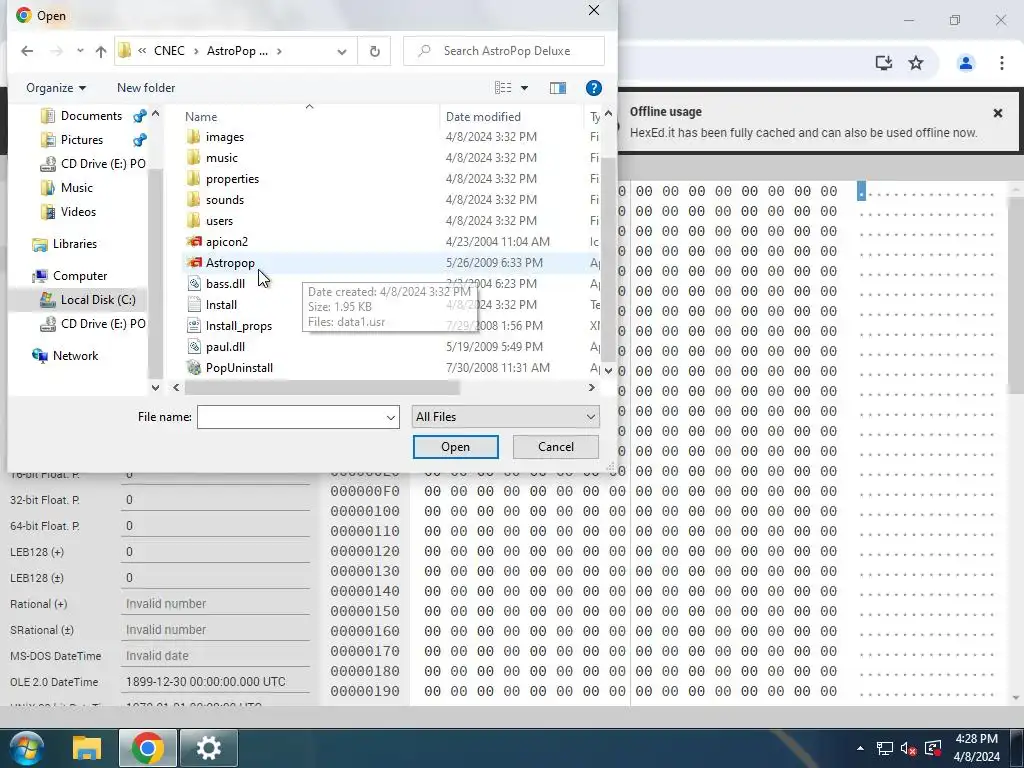1024x768 pixels.
Task: Click the OLE 2.0 DateTime value field
Action: [x=215, y=682]
